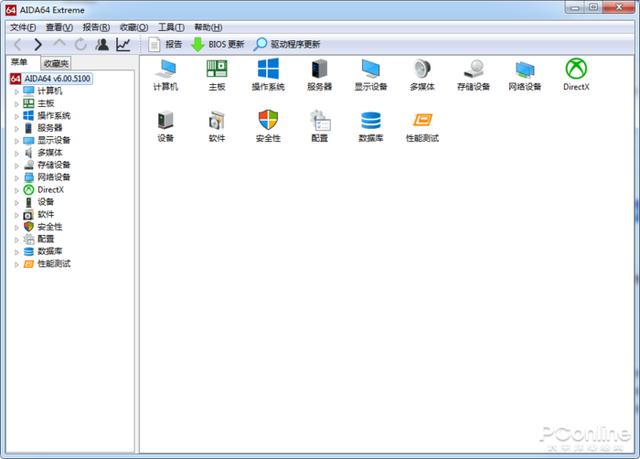The height and width of the screenshot is (459, 640).
Task: Click the line graph toolbar icon
Action: pos(123,44)
